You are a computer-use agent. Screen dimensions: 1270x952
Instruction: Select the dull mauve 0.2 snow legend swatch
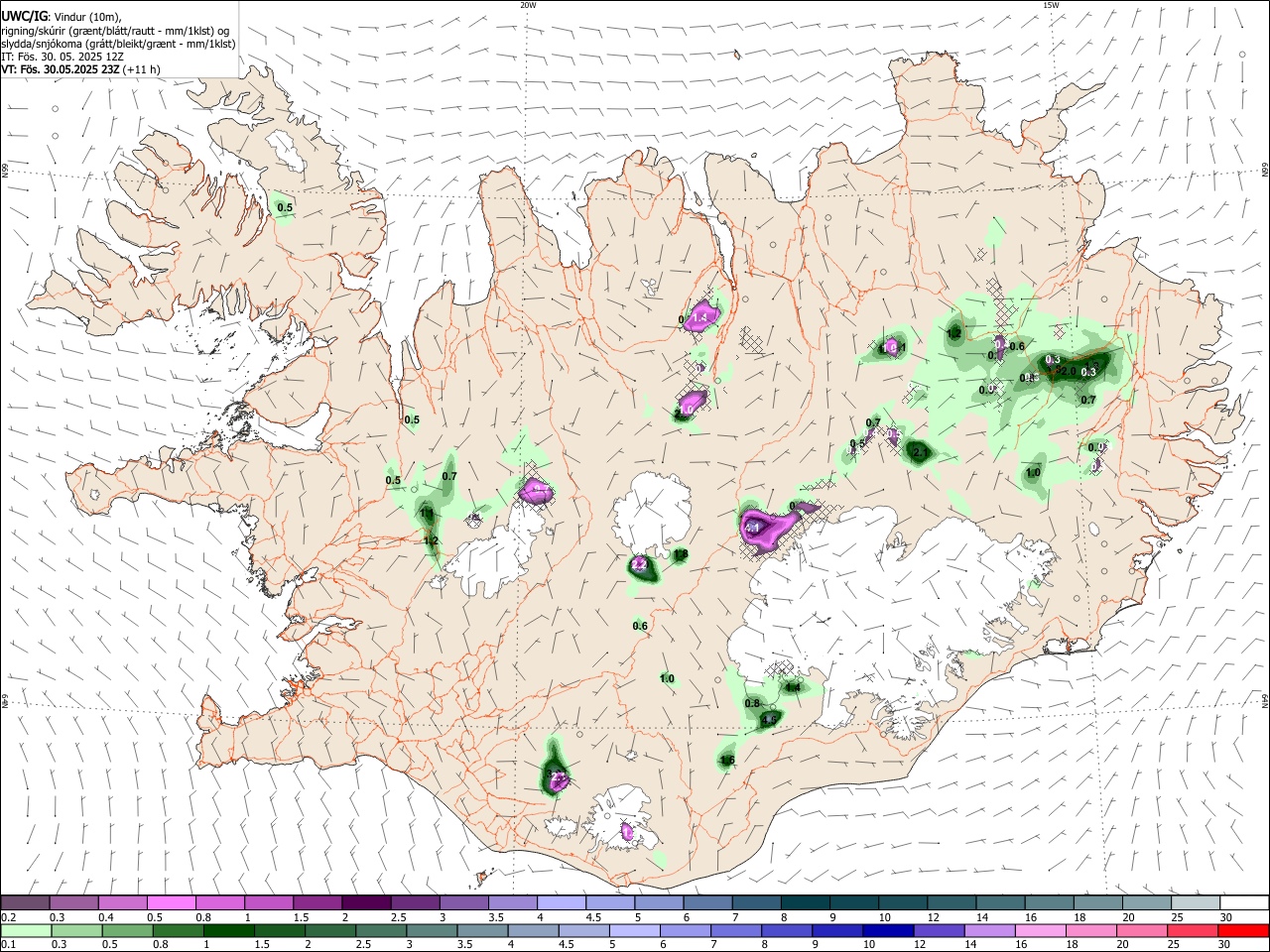(25, 902)
